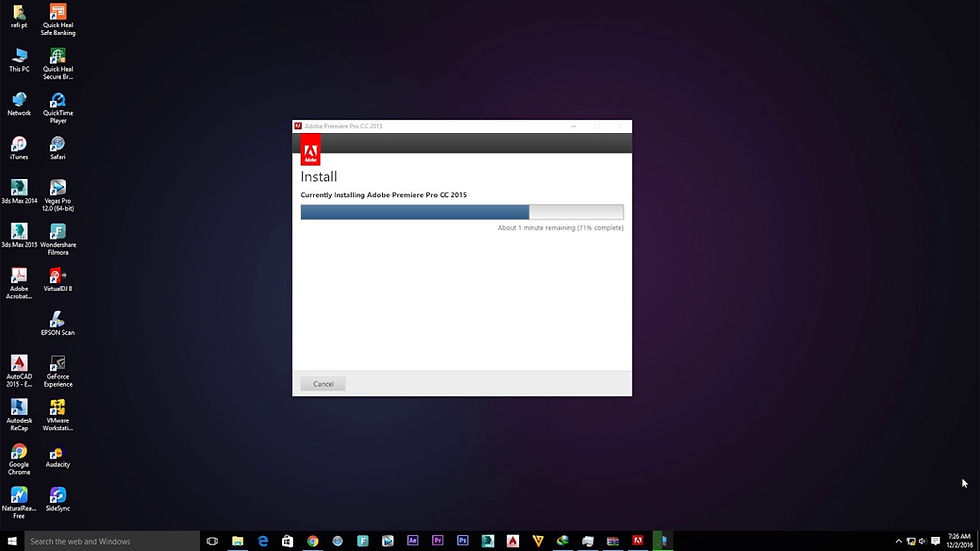Open network status in system tray
Image resolution: width=980 pixels, height=551 pixels.
point(911,541)
